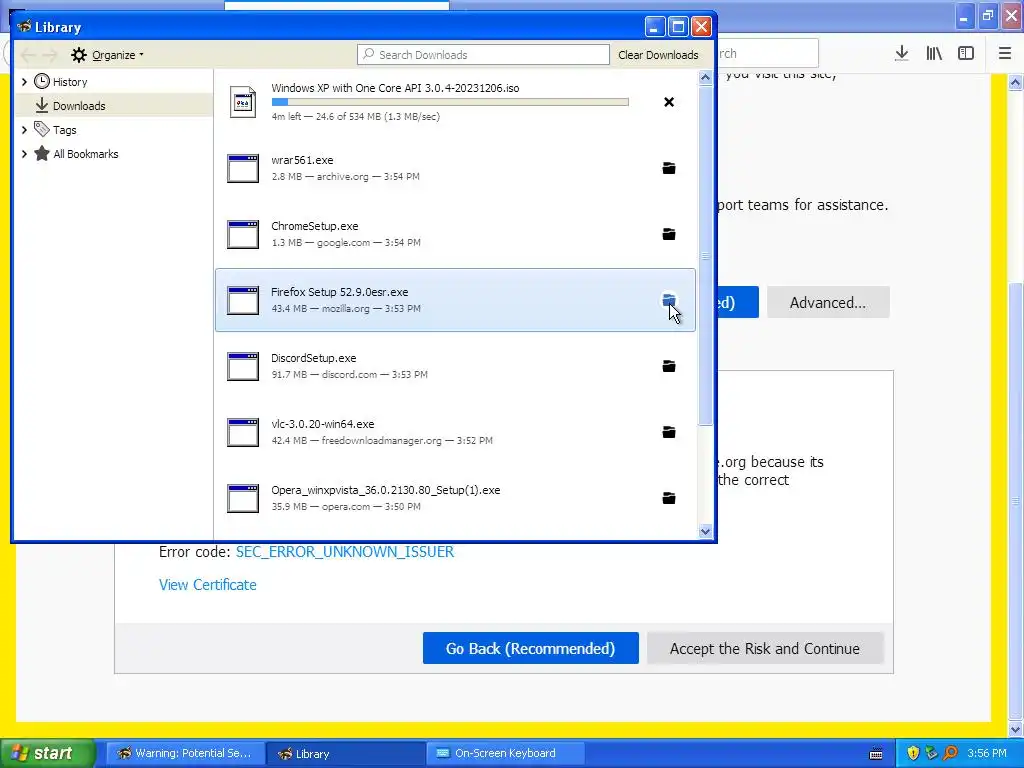Open the Organize gear menu

[107, 55]
